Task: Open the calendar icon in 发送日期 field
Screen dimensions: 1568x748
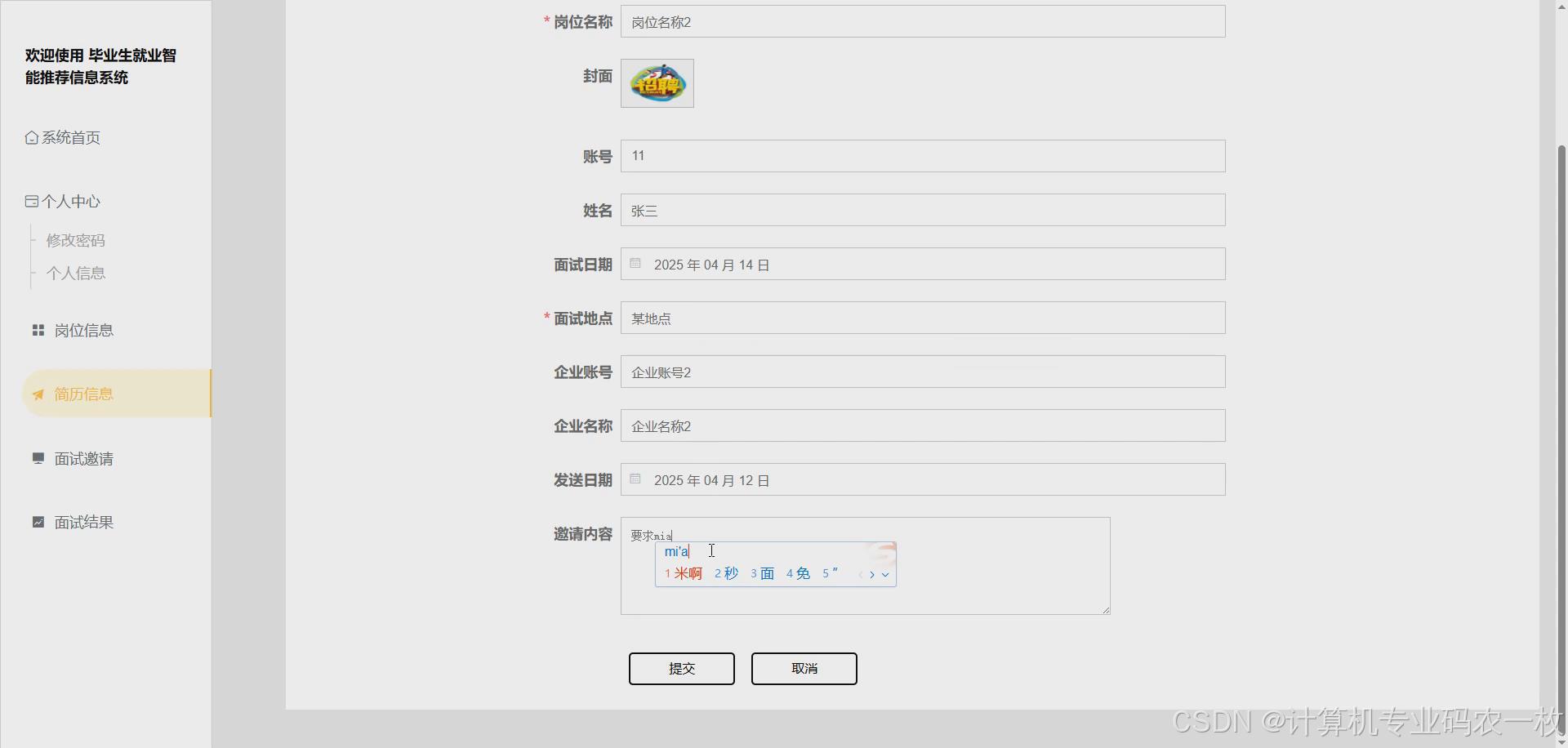Action: point(635,479)
